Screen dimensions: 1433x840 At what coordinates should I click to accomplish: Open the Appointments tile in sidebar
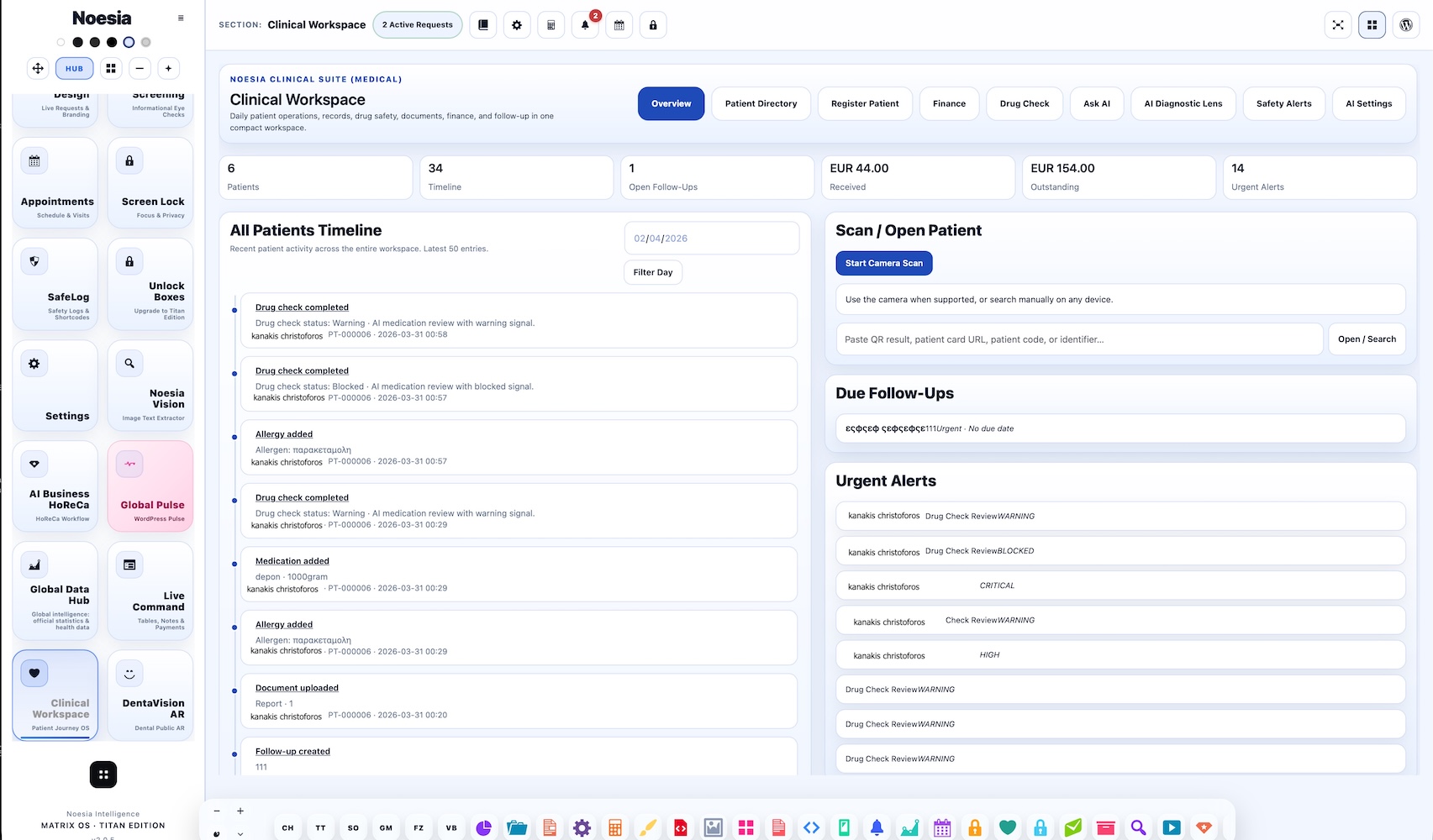click(55, 182)
